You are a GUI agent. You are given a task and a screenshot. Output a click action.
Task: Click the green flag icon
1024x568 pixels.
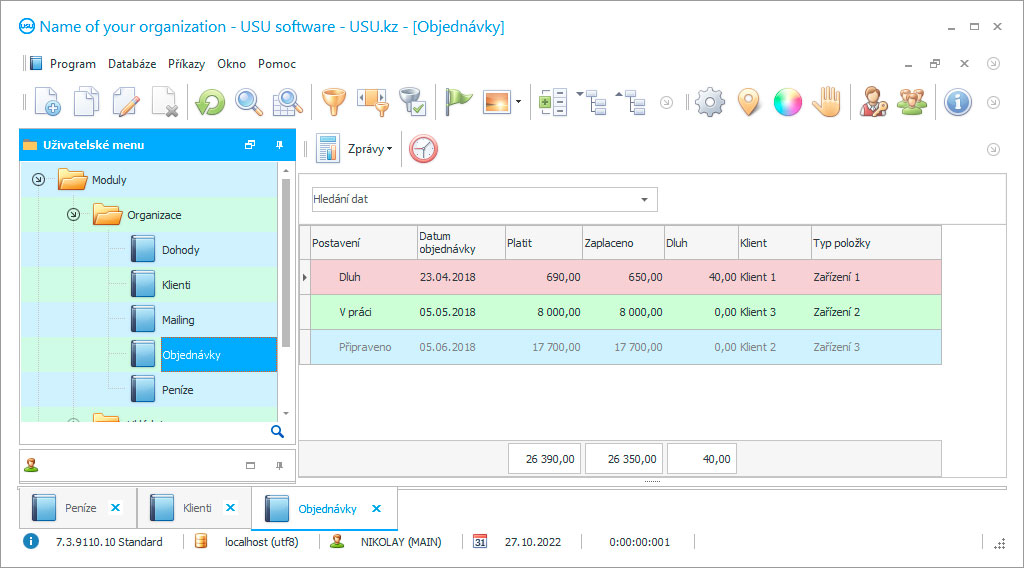pos(458,102)
